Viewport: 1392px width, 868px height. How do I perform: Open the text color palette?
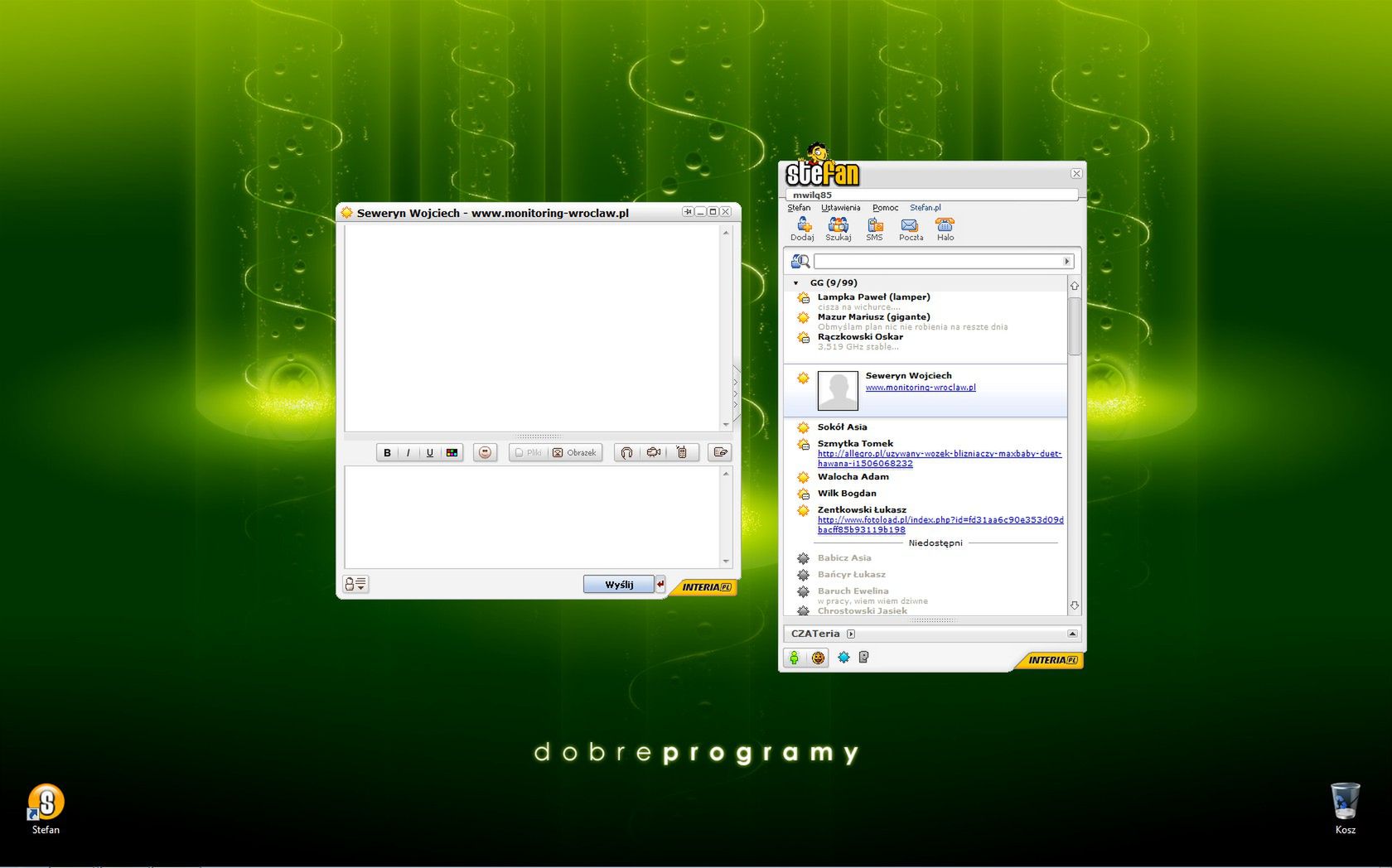point(452,452)
